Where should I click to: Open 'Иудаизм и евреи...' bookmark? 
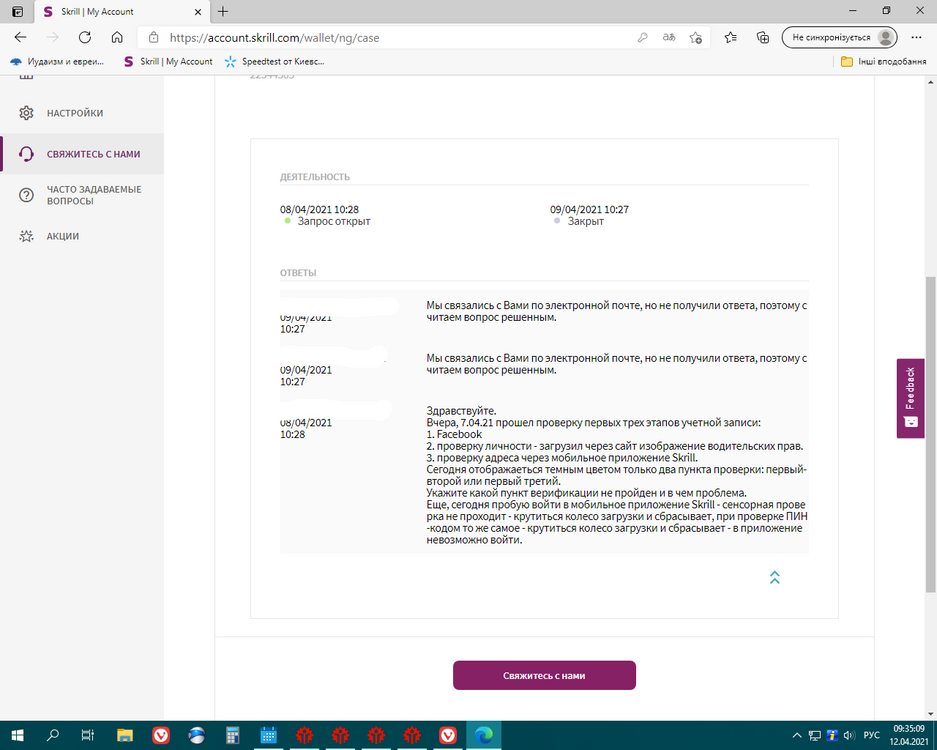coord(57,62)
